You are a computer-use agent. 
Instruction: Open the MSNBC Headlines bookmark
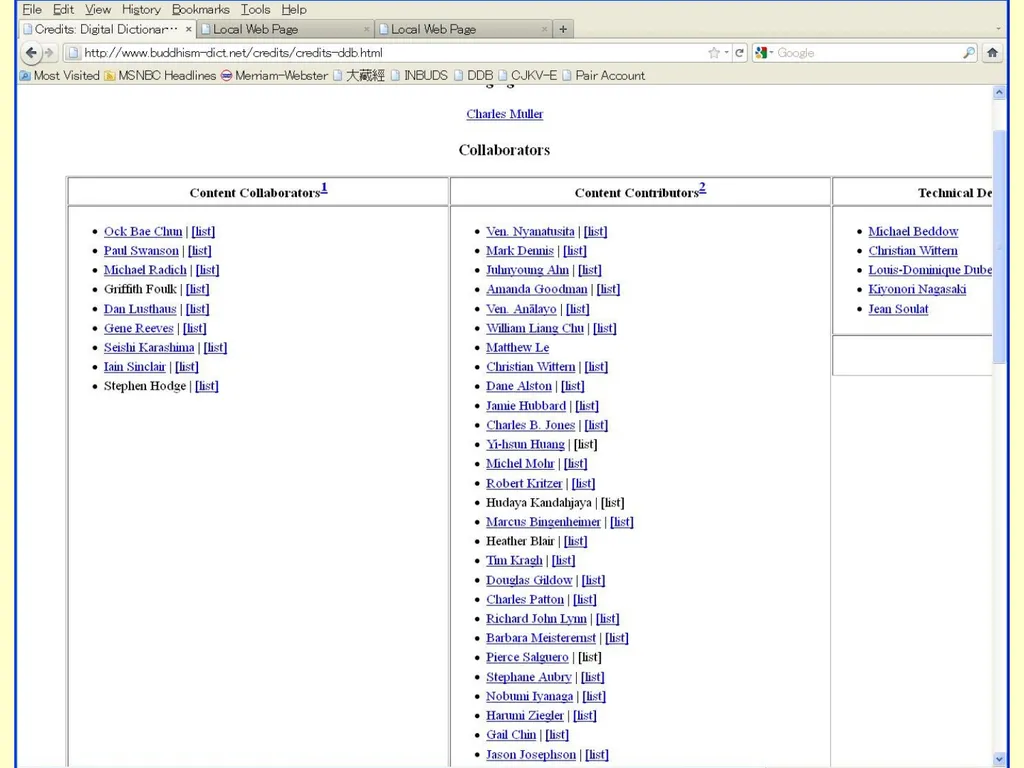(x=160, y=75)
